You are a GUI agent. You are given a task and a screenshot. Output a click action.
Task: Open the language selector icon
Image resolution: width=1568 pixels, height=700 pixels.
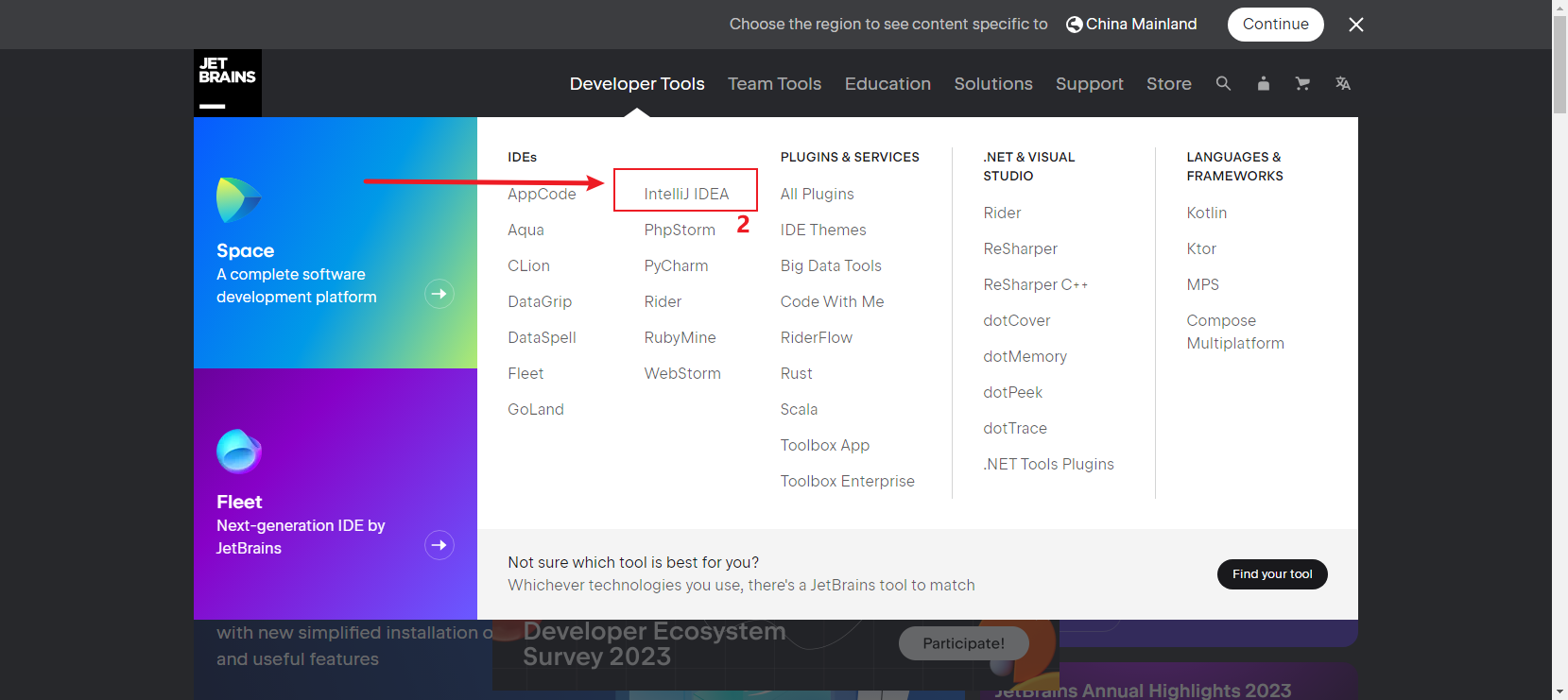click(1342, 83)
